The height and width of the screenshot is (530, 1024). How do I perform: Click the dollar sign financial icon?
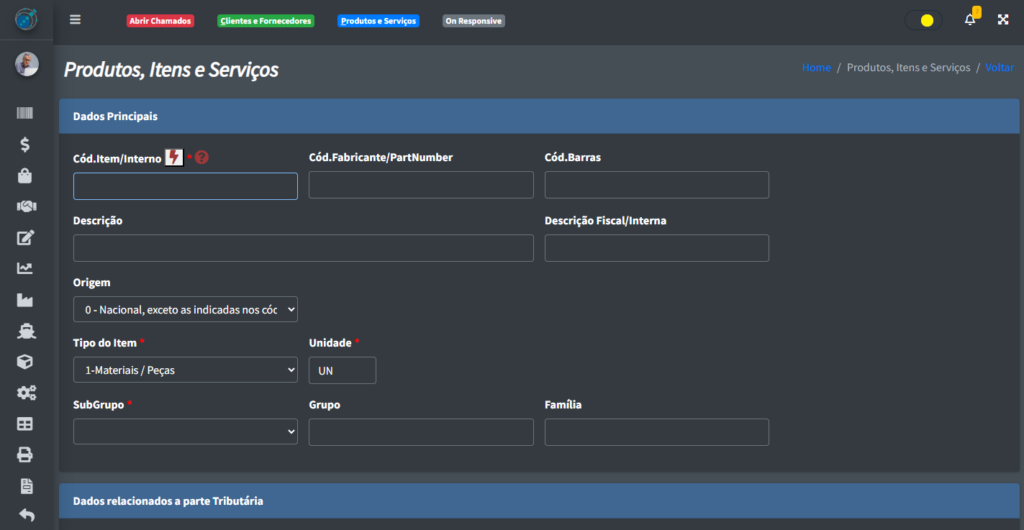pyautogui.click(x=25, y=145)
